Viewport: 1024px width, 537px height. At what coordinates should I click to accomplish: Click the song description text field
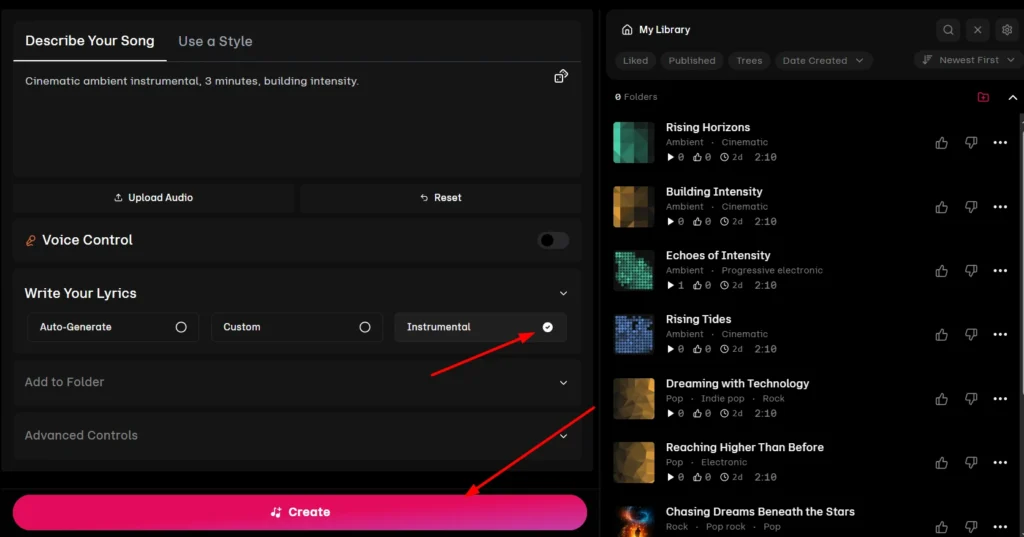296,120
